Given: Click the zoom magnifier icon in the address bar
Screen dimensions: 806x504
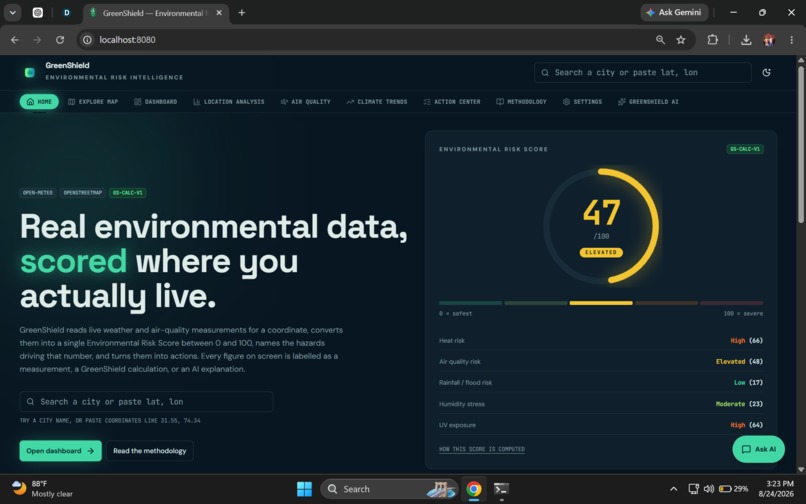Looking at the screenshot, I should [x=660, y=40].
